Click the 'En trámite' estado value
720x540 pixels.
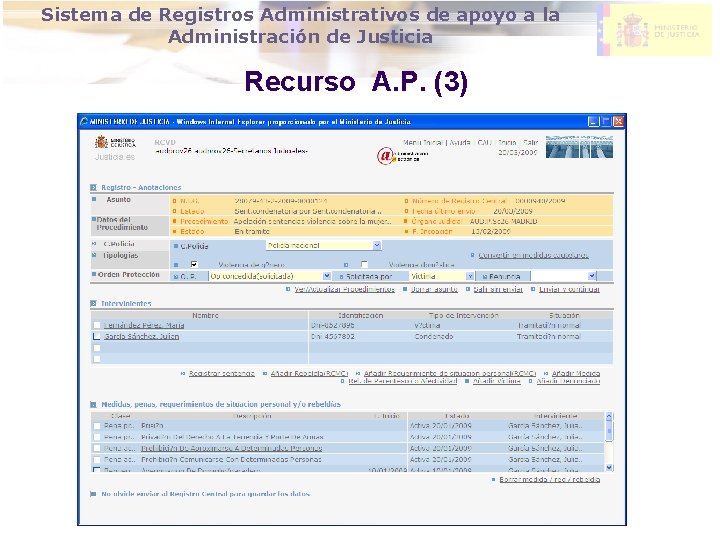pos(252,231)
